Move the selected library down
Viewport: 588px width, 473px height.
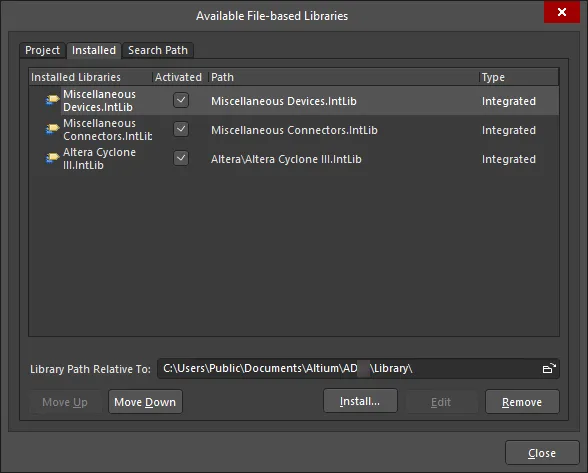tap(145, 402)
